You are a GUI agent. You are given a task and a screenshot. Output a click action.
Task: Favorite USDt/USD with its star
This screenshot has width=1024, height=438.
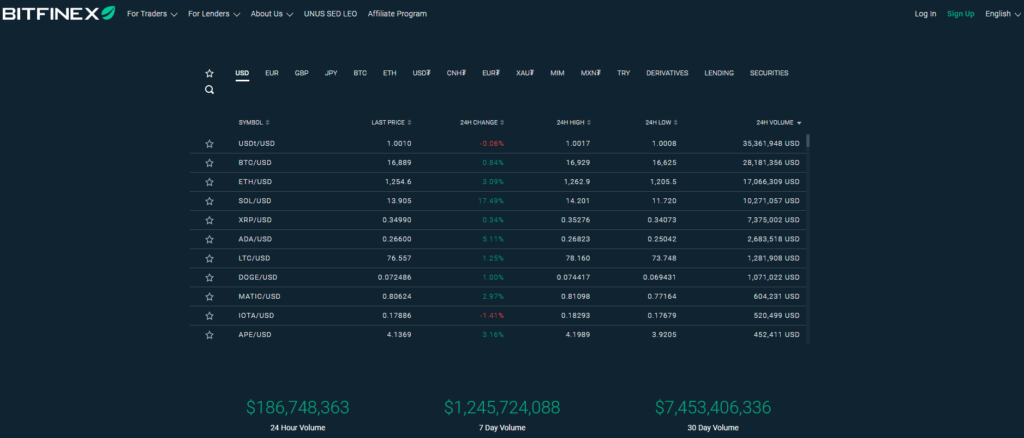[209, 144]
